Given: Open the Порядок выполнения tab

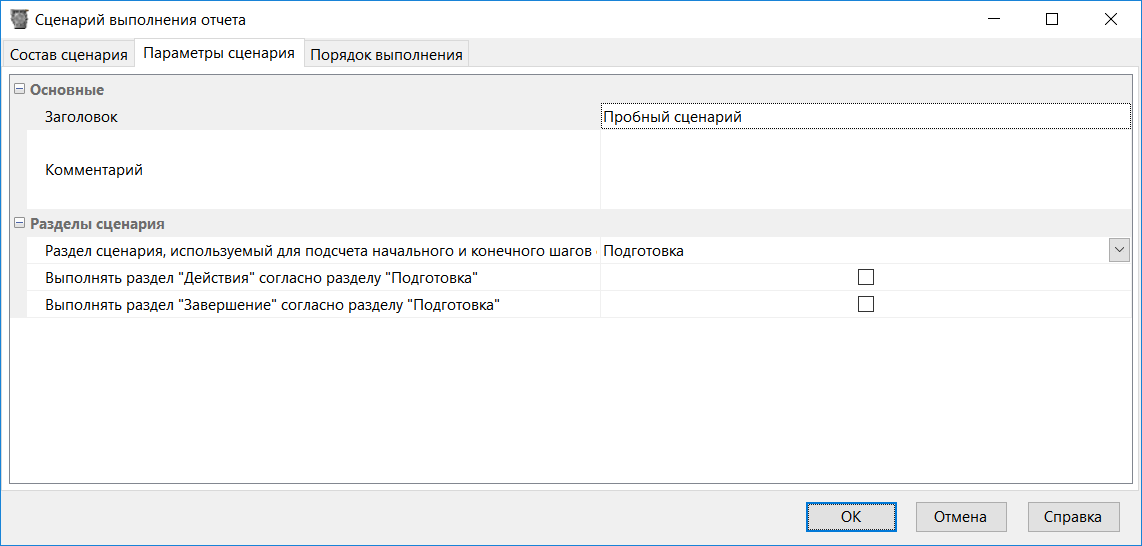Looking at the screenshot, I should click(386, 55).
